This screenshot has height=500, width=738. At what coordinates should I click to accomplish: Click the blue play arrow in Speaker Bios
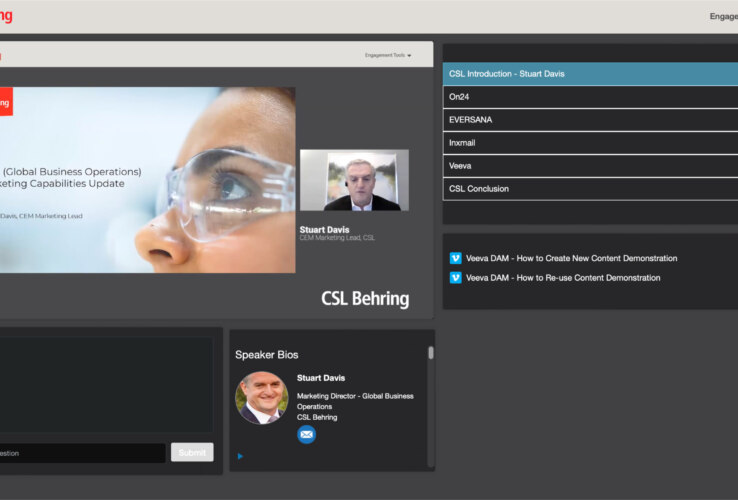tap(241, 456)
